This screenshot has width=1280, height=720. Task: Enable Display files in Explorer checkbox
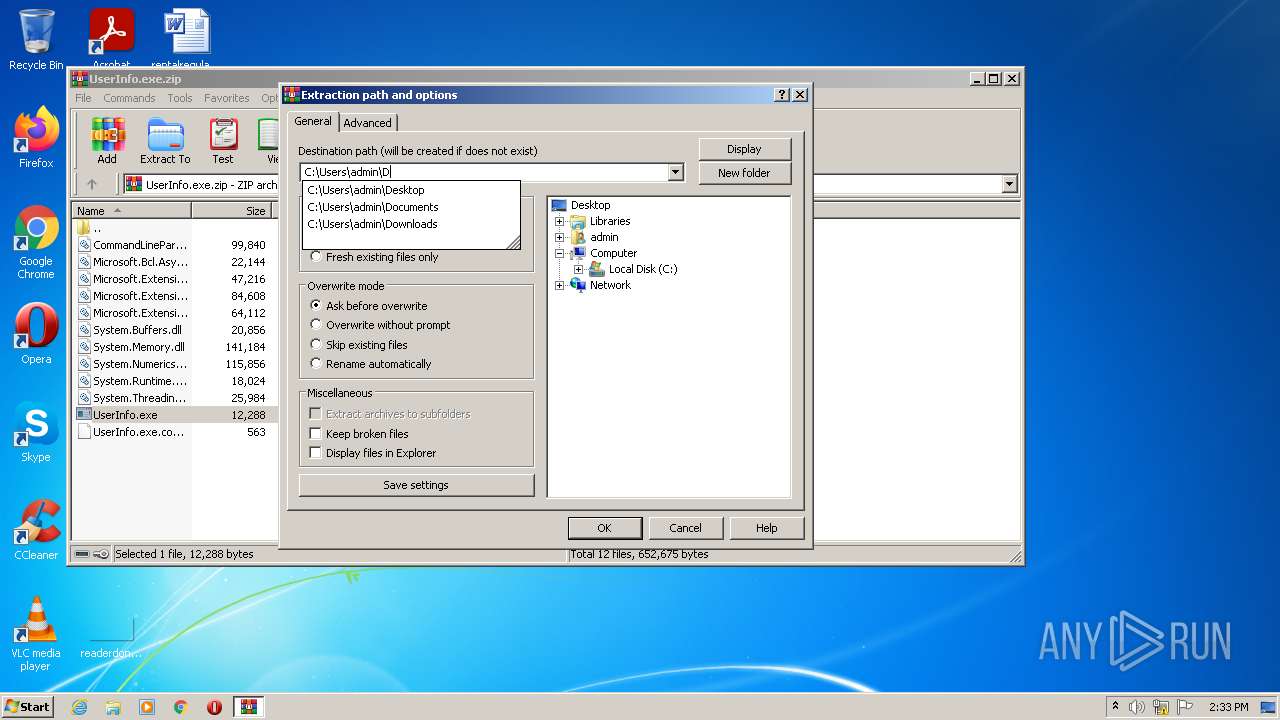click(316, 453)
